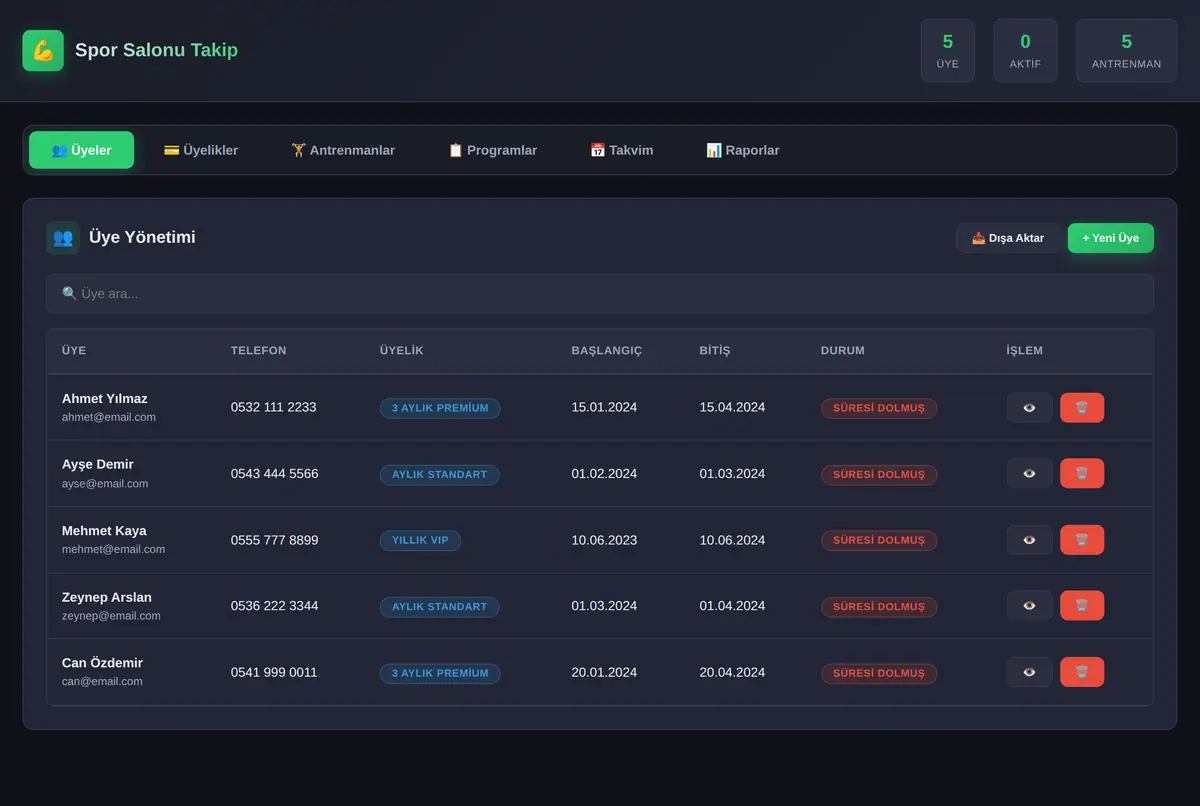Click the ÜYE count stat card

click(x=948, y=51)
